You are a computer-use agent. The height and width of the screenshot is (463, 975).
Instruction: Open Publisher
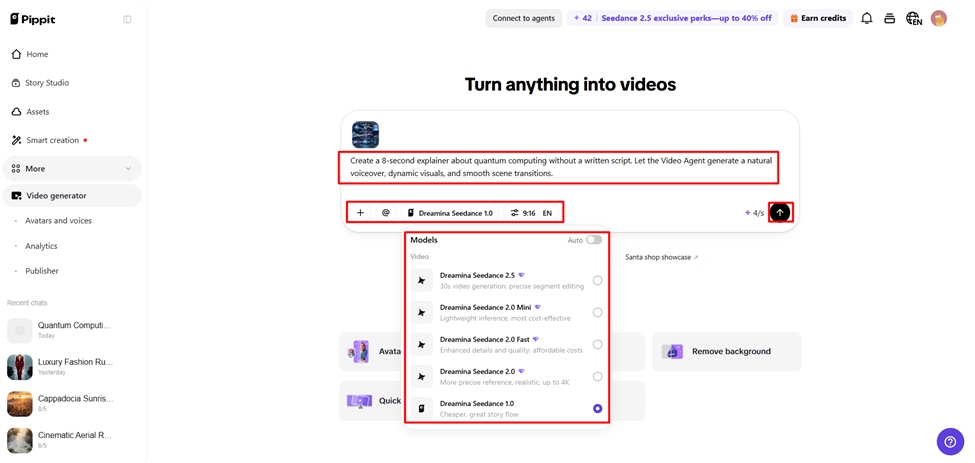42,271
